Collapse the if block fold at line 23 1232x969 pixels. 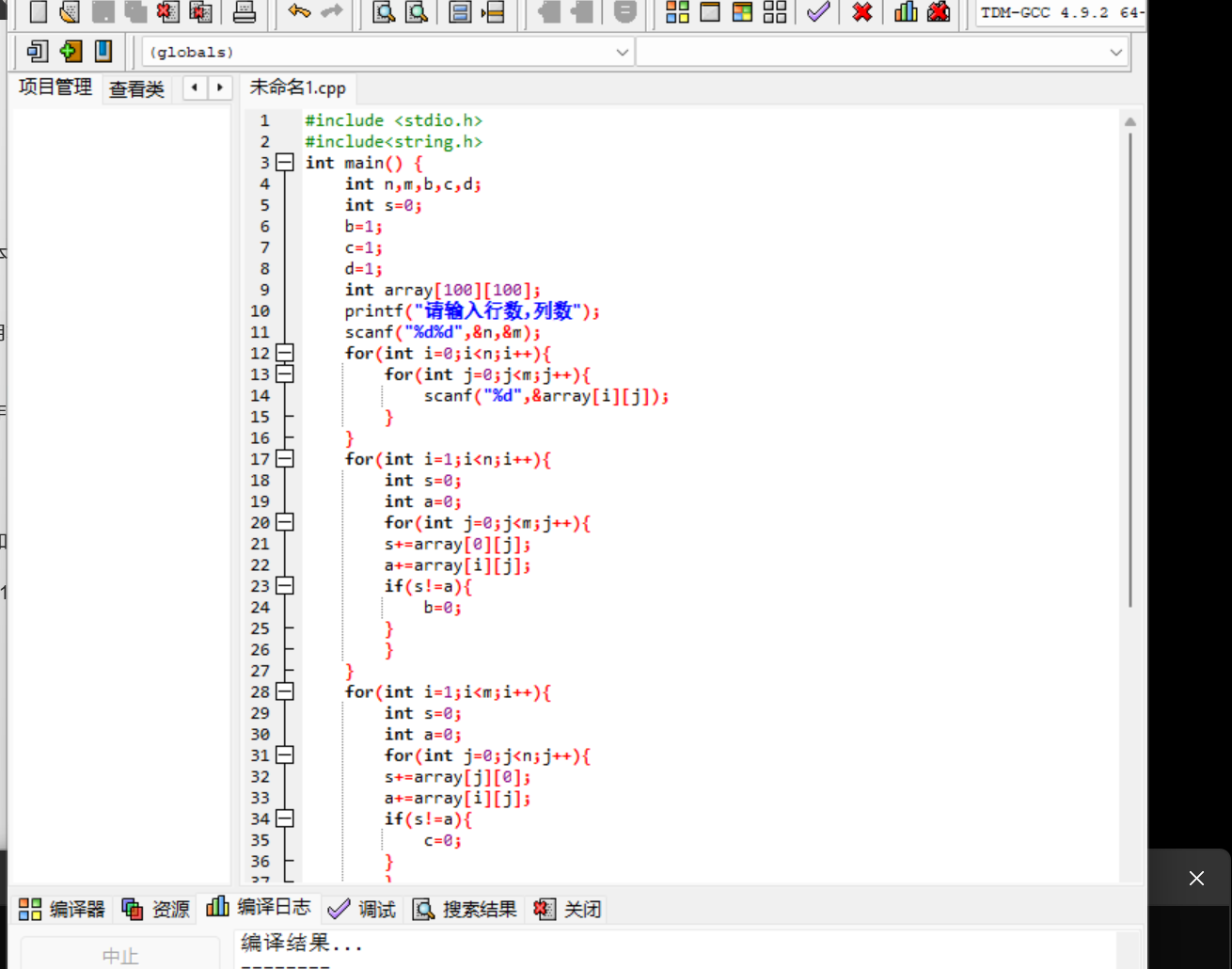[x=285, y=586]
